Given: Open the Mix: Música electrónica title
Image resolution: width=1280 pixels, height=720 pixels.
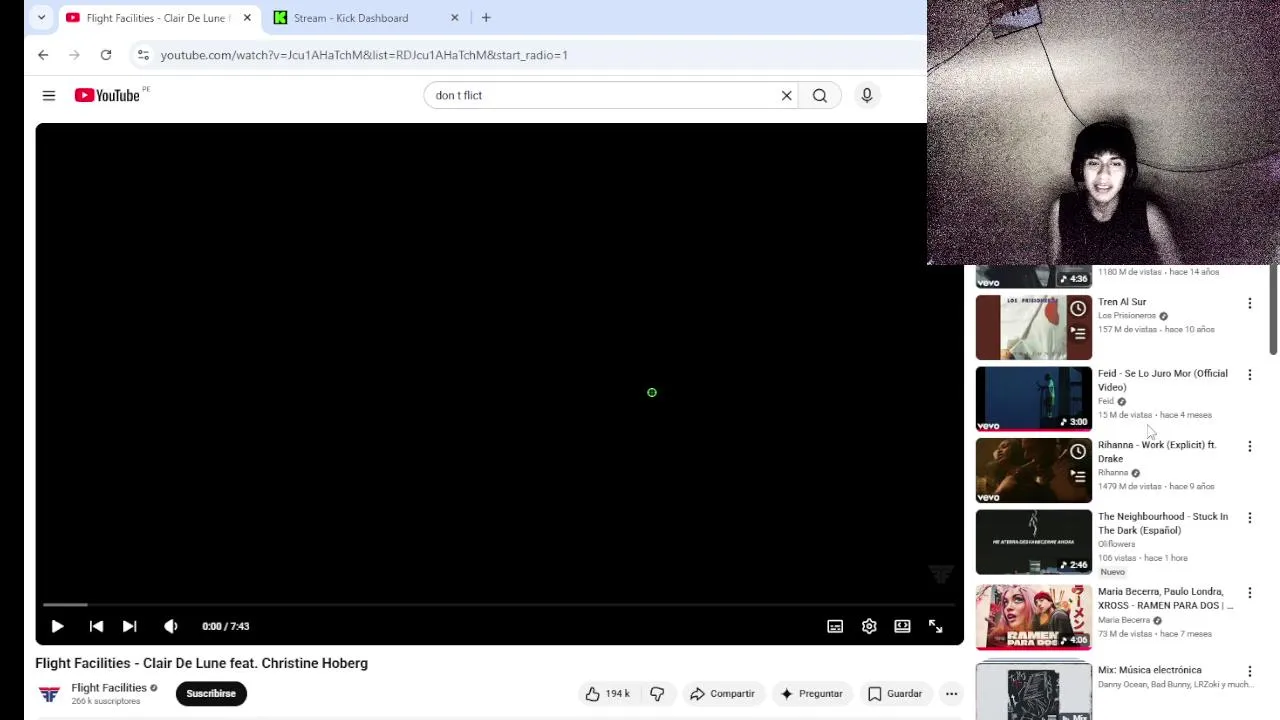Looking at the screenshot, I should [x=1150, y=670].
